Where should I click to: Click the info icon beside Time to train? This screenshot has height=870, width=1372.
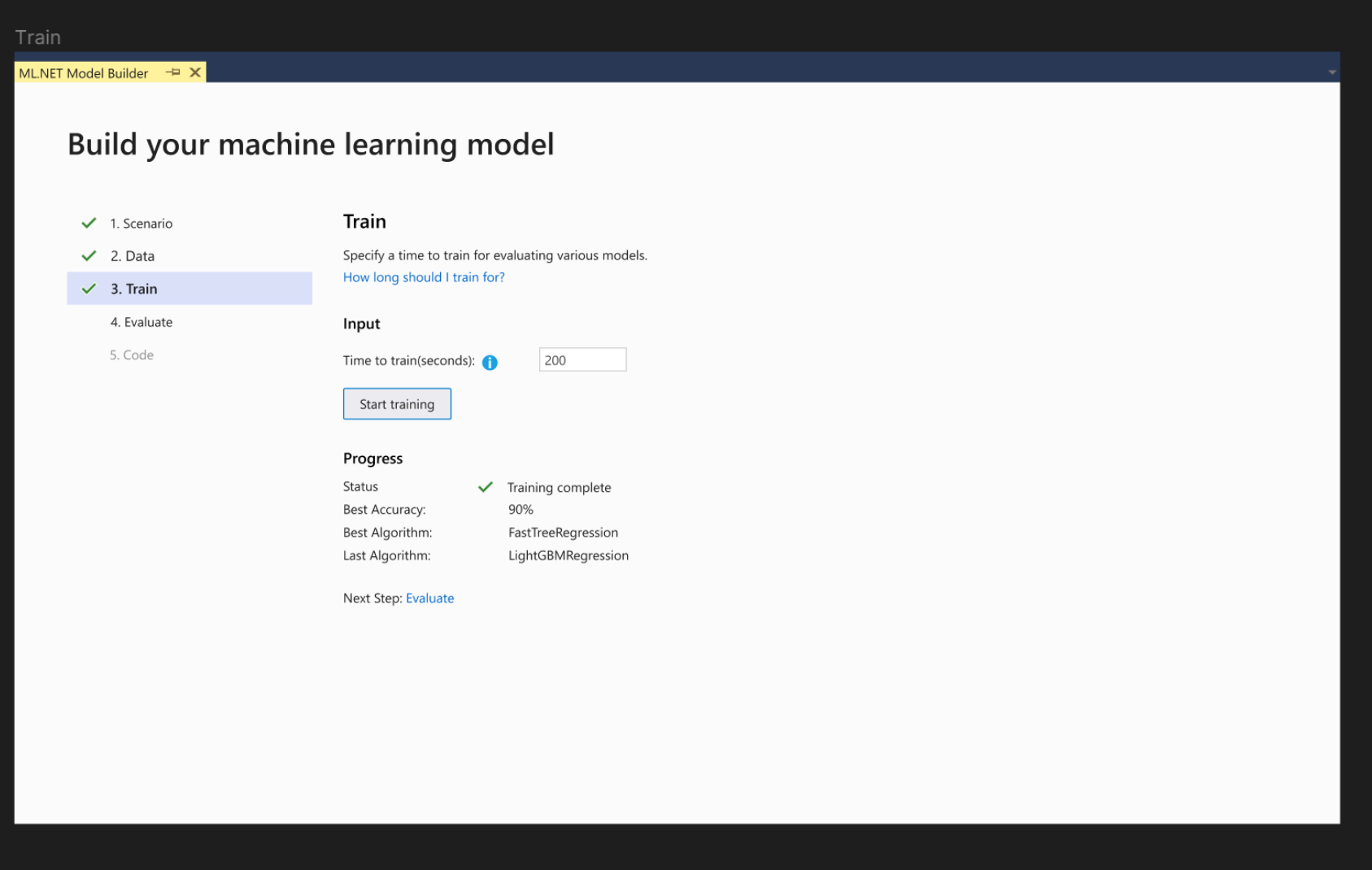(490, 363)
